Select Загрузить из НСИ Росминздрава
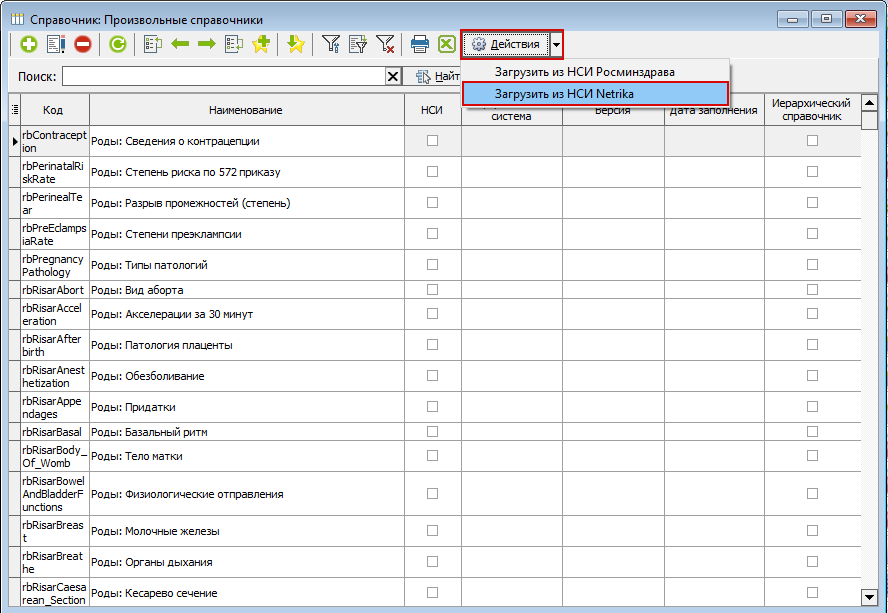The height and width of the screenshot is (613, 888). pyautogui.click(x=584, y=72)
